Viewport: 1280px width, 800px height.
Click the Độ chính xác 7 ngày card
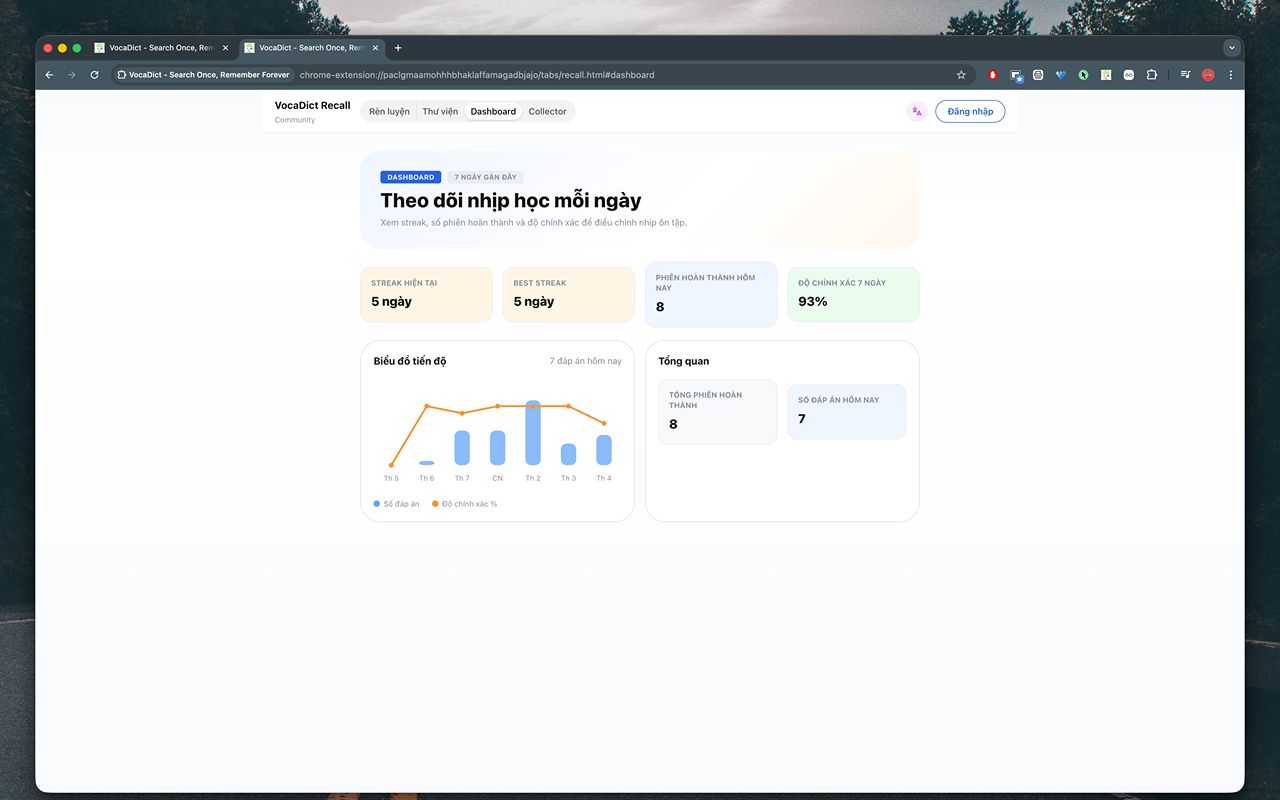[853, 294]
